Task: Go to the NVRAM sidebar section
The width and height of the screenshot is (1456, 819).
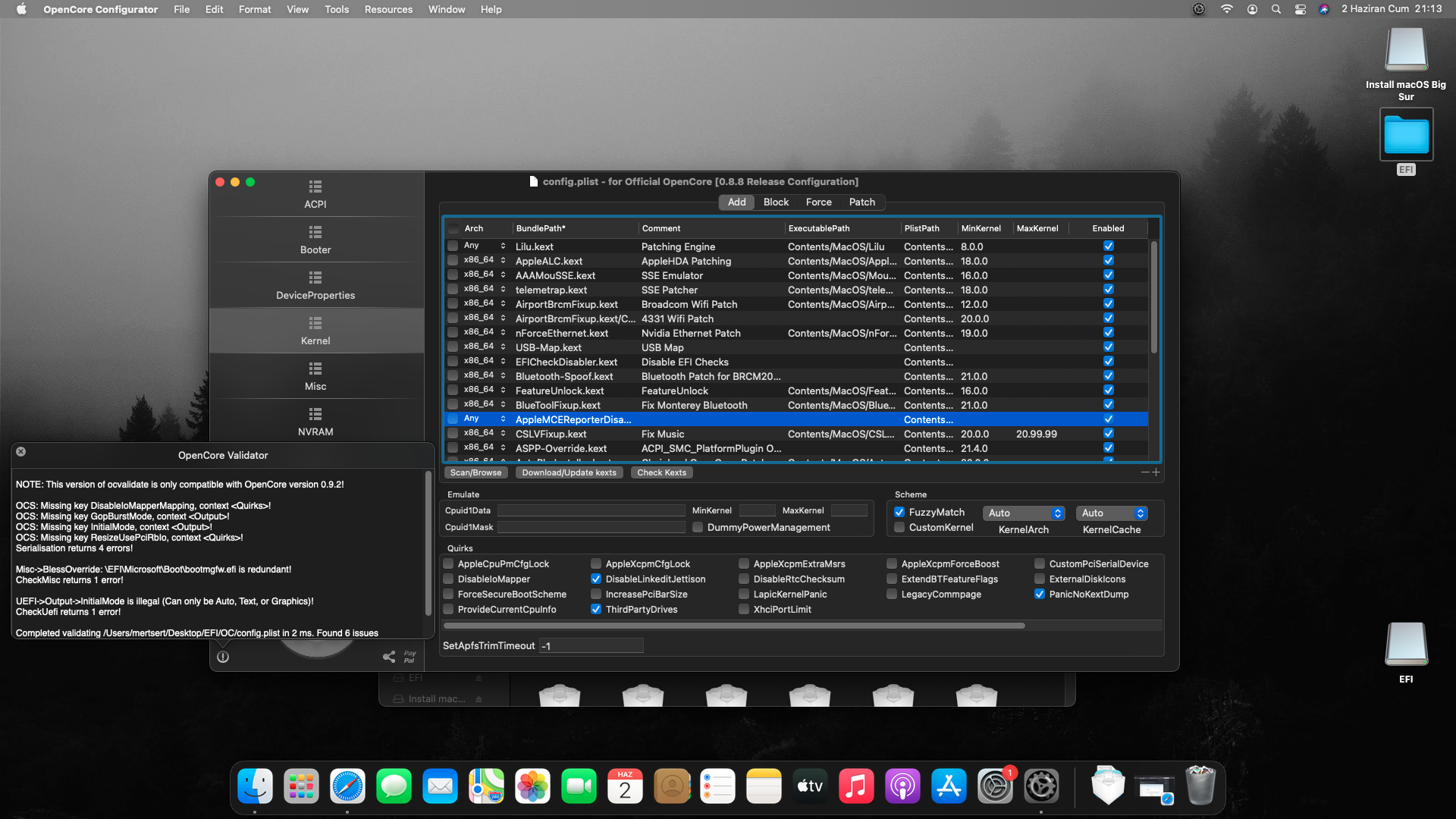Action: pyautogui.click(x=315, y=422)
